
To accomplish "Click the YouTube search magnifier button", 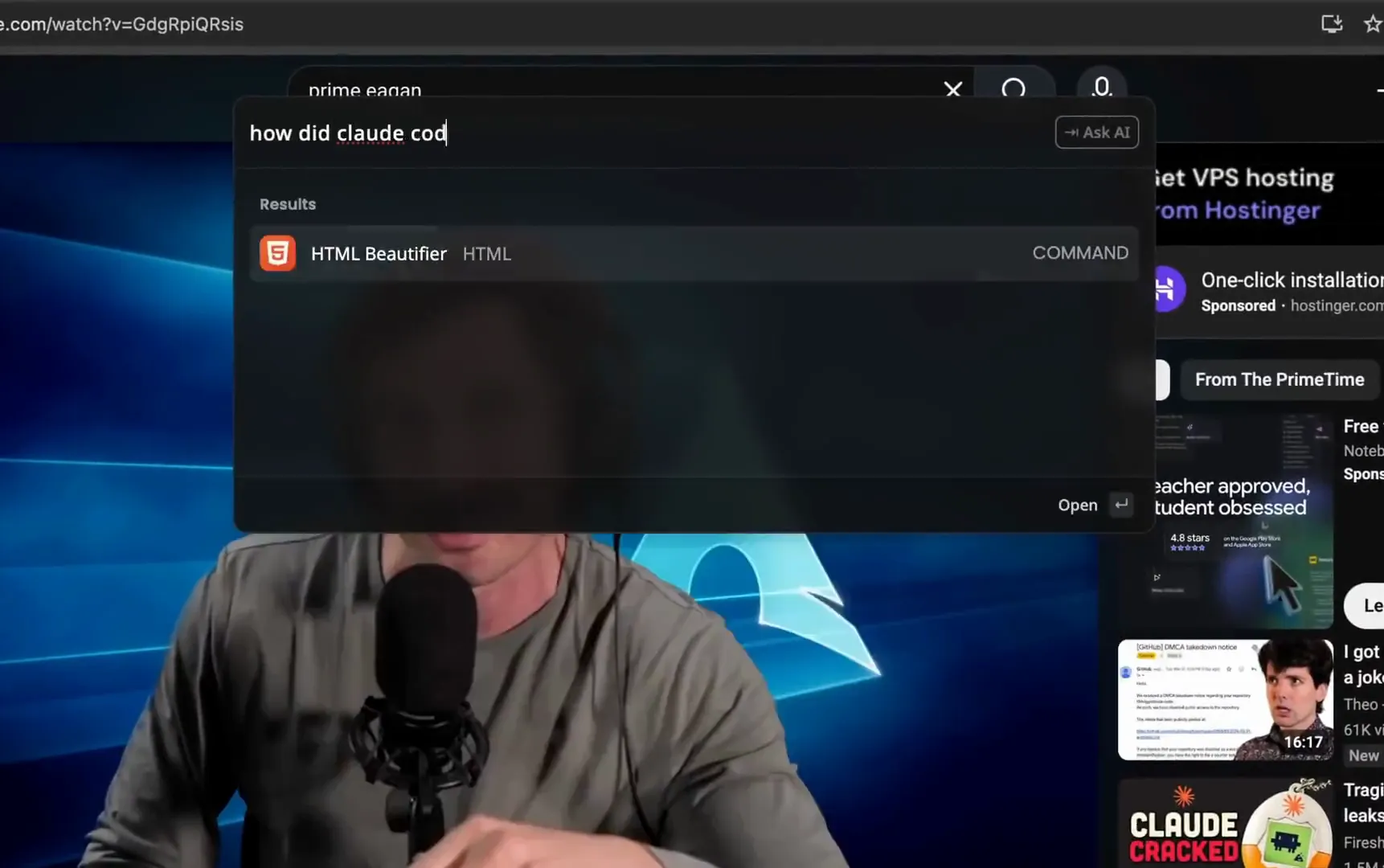I will [1013, 88].
